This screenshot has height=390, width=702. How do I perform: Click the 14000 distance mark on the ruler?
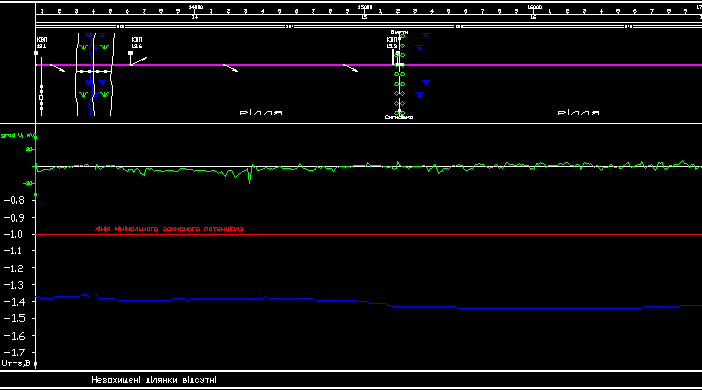click(x=195, y=7)
